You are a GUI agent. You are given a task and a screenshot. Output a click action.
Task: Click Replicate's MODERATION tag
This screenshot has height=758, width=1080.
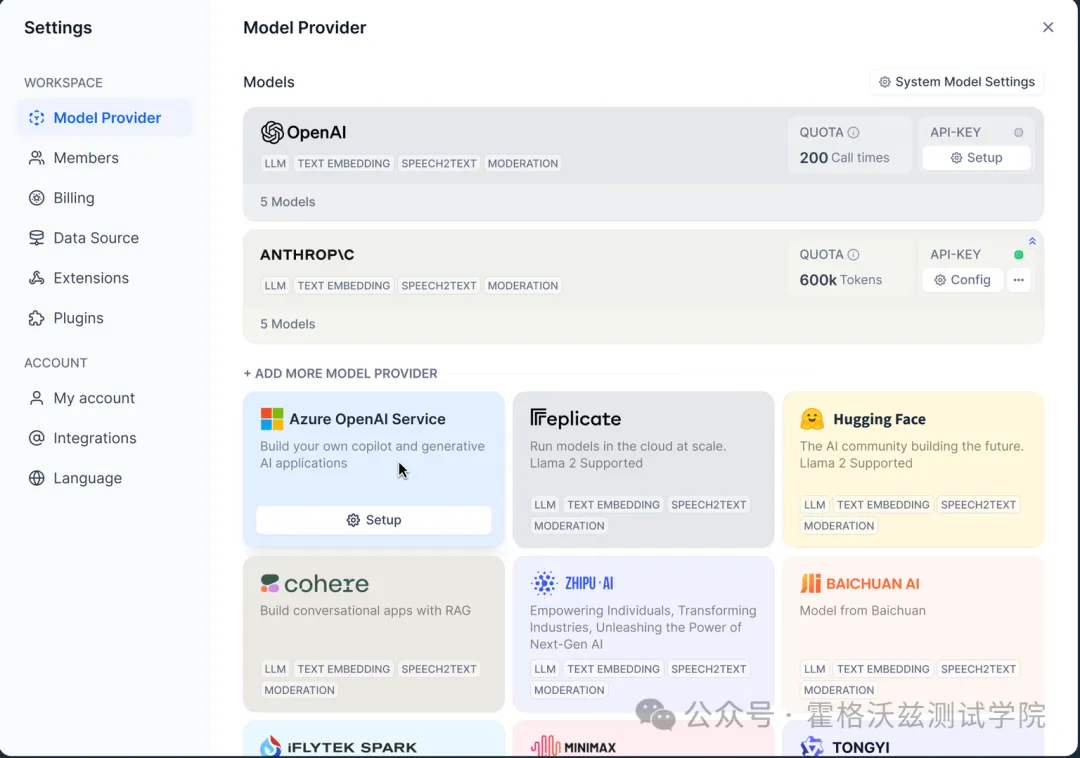pyautogui.click(x=569, y=526)
